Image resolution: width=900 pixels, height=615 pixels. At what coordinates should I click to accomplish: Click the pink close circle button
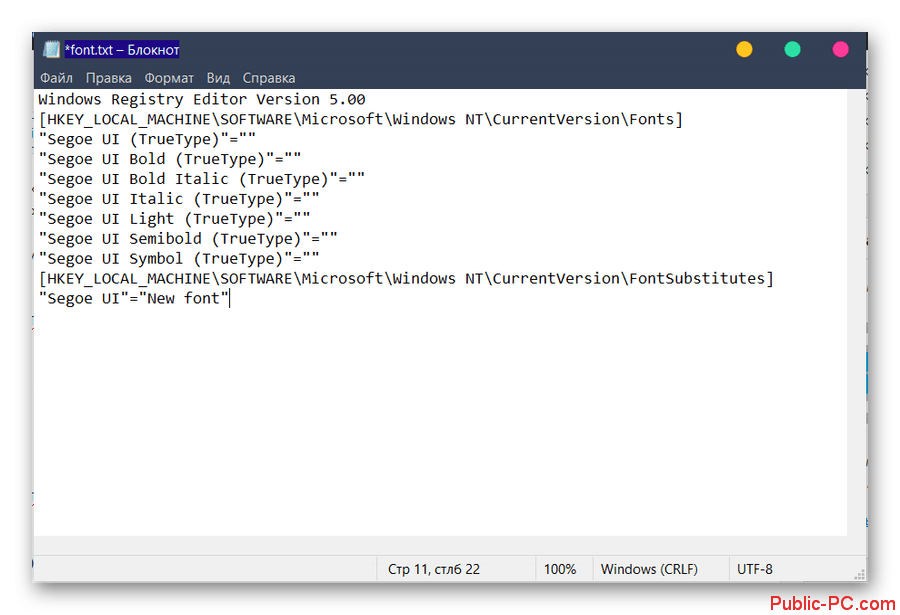click(840, 49)
